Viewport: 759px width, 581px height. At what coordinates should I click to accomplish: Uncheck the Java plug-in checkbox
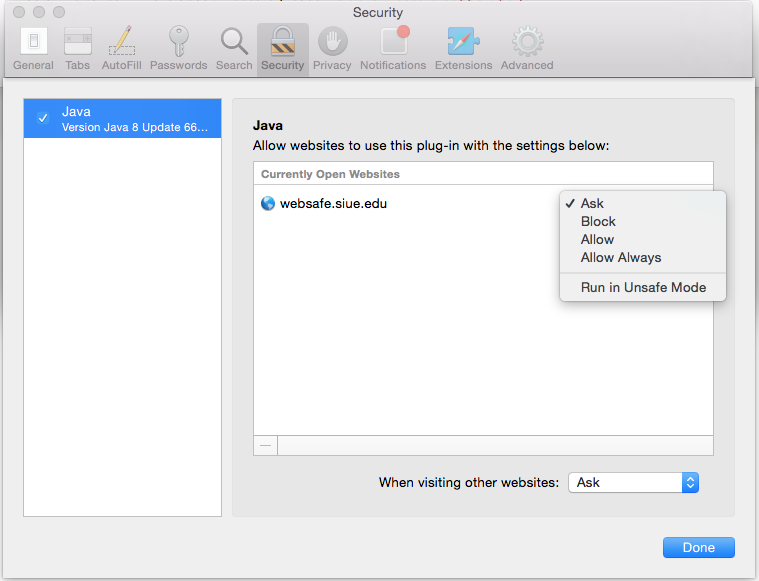tap(43, 118)
